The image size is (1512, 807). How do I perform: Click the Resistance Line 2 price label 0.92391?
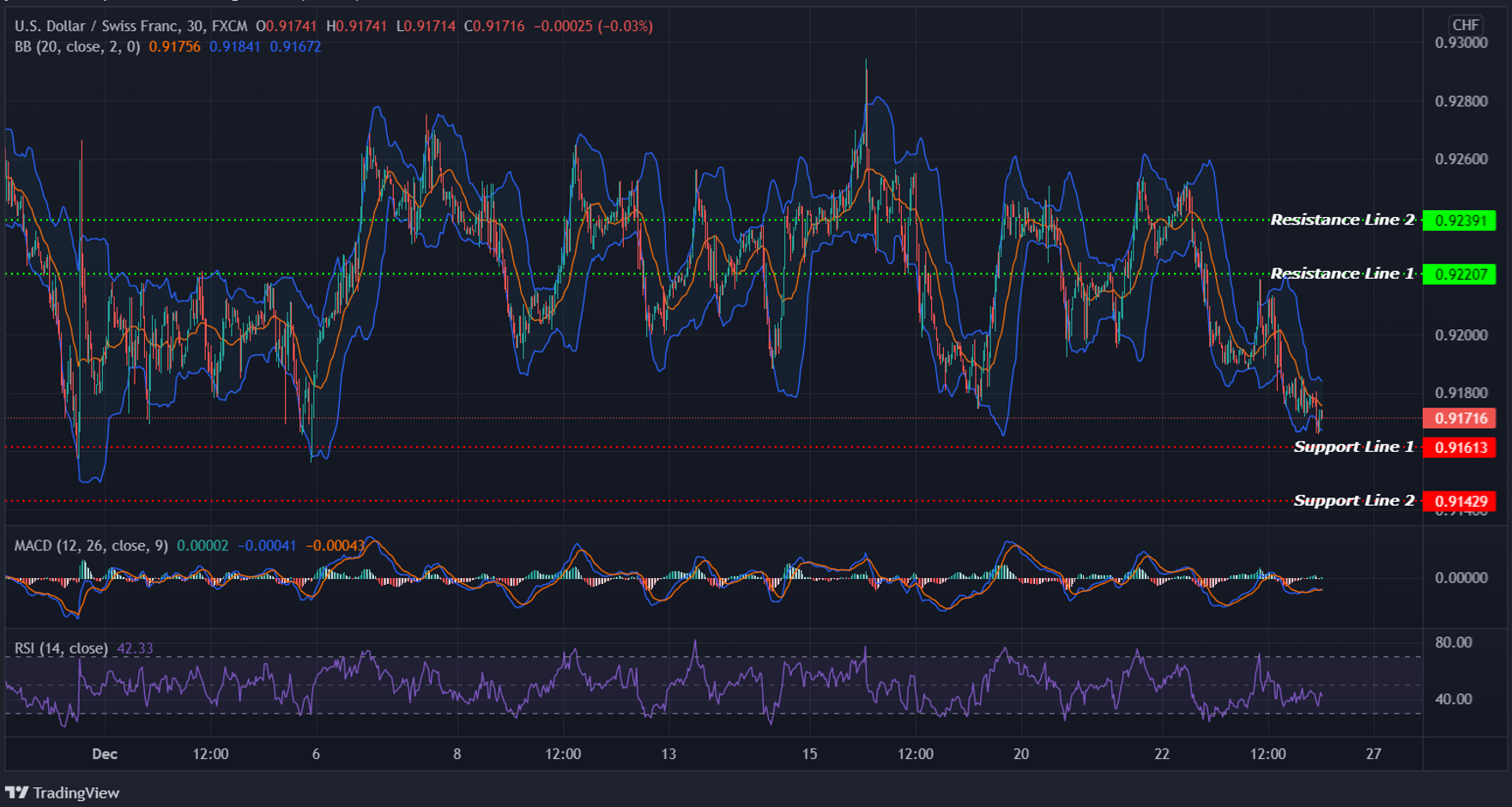pyautogui.click(x=1459, y=220)
